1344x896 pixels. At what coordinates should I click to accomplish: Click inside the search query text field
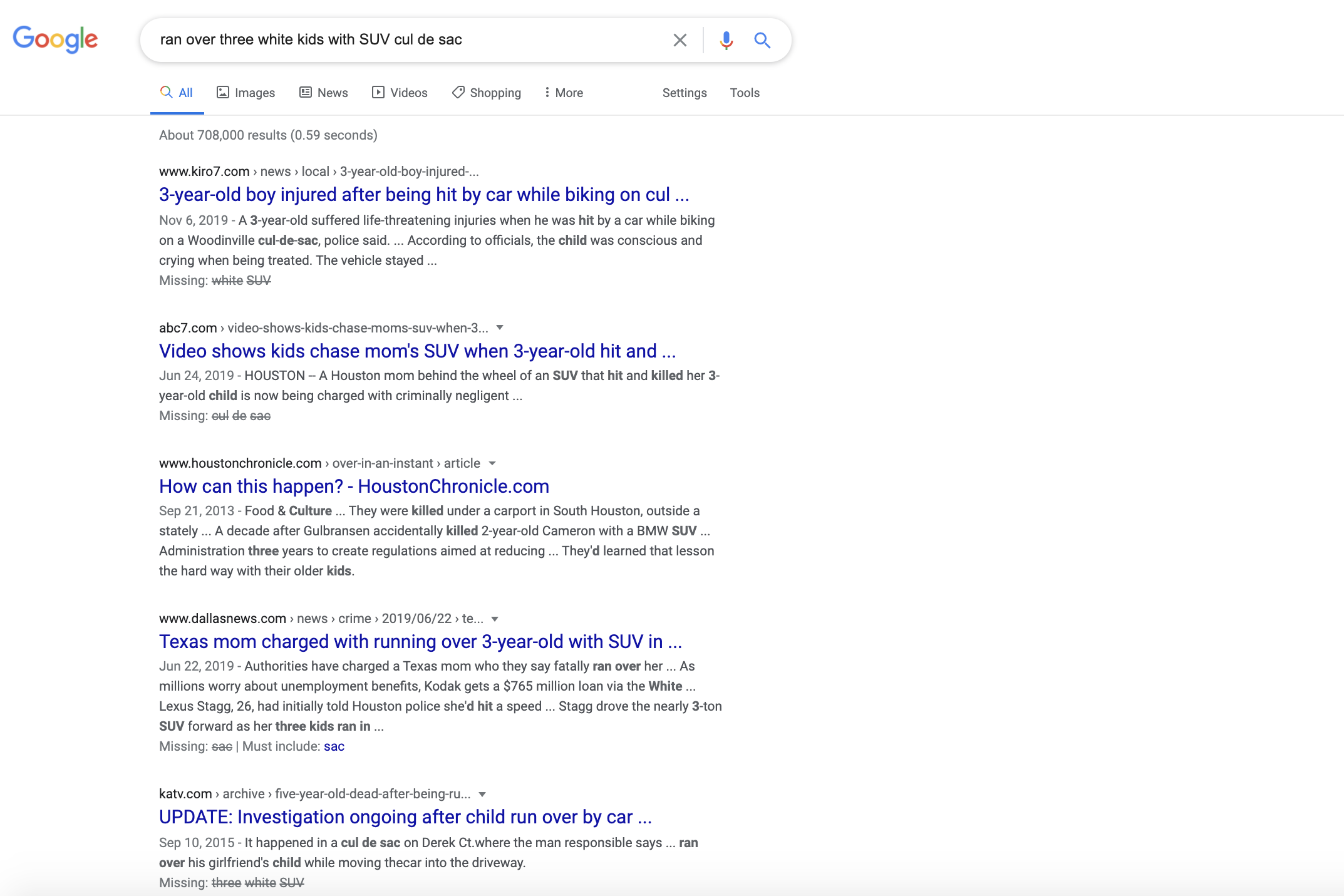(401, 40)
